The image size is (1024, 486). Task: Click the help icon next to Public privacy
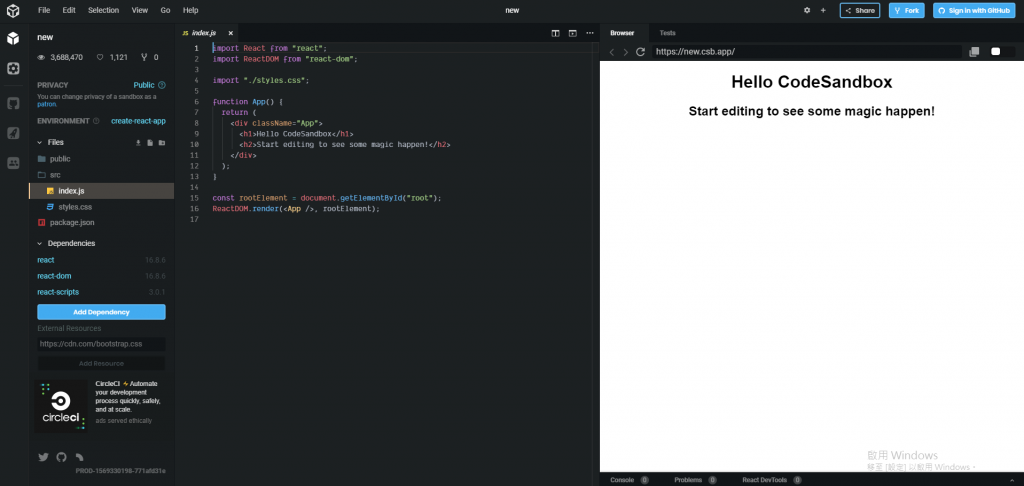tap(162, 85)
